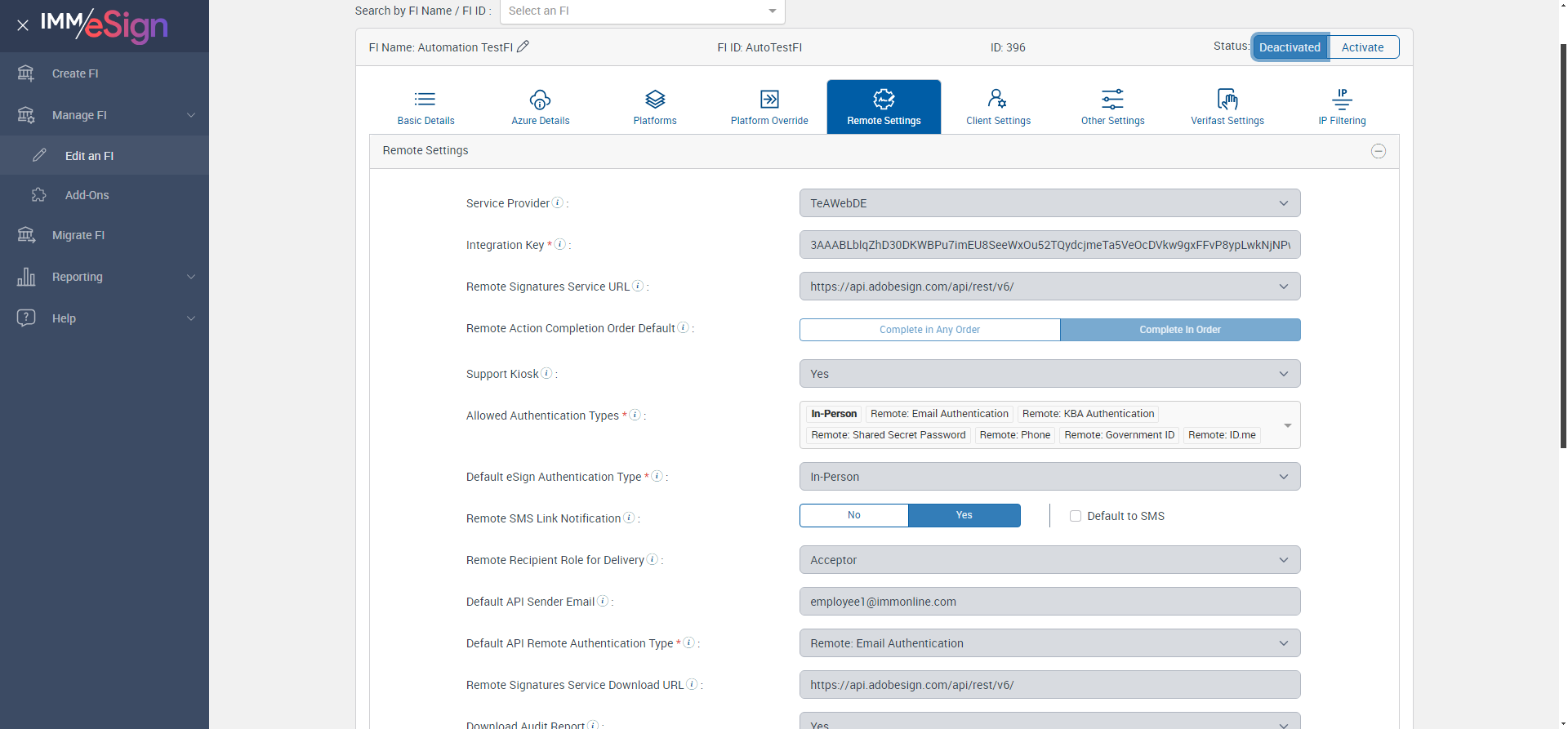
Task: Set Remote SMS Link Notification to No
Action: [853, 515]
